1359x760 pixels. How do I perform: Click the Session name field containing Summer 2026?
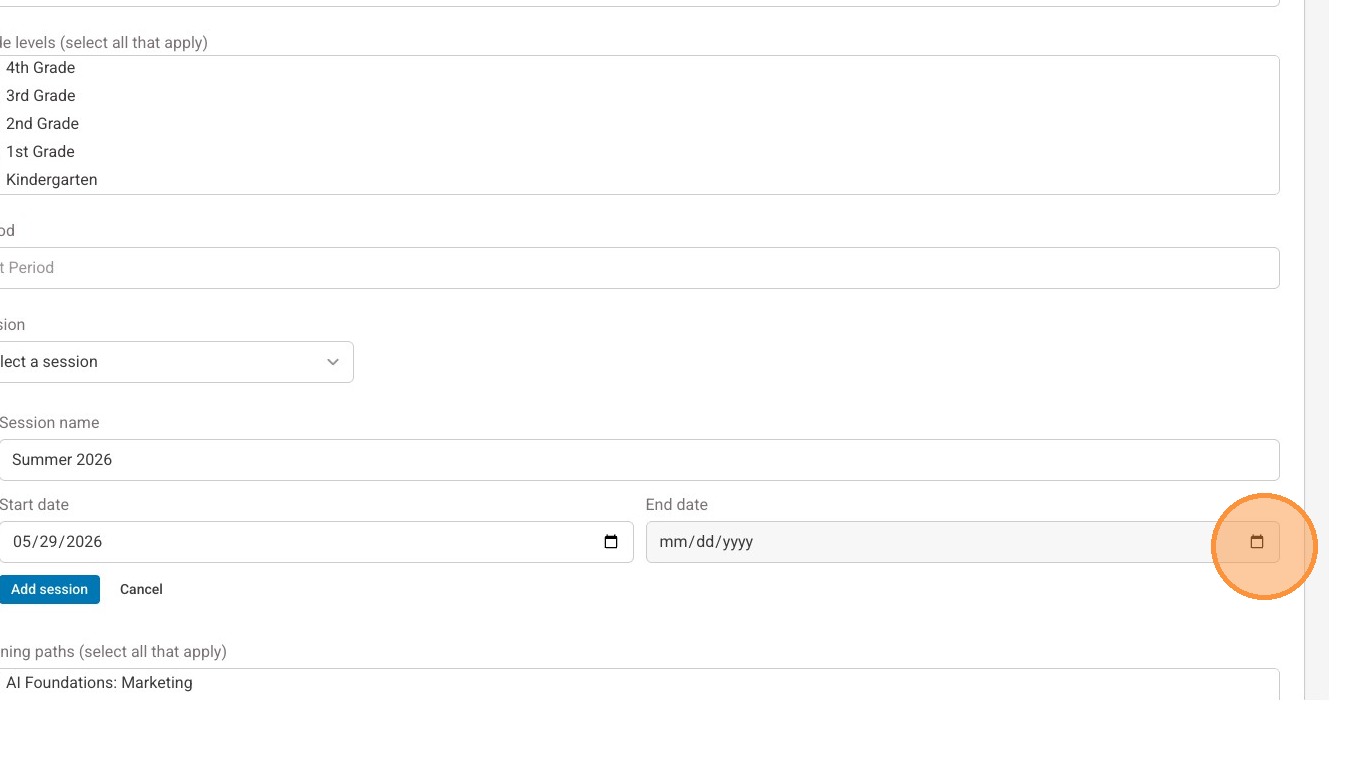point(639,460)
